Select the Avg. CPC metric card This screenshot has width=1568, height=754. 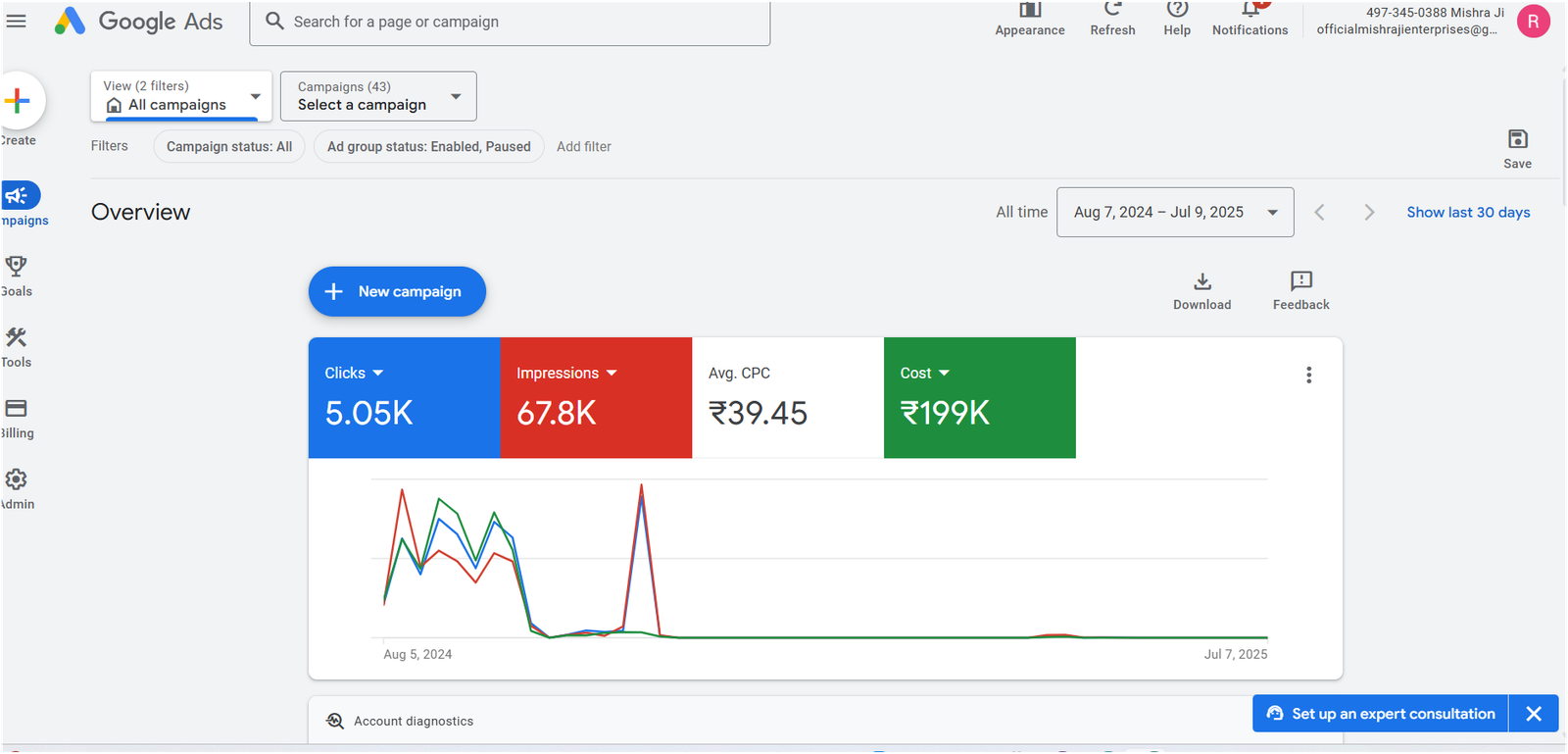pyautogui.click(x=788, y=397)
